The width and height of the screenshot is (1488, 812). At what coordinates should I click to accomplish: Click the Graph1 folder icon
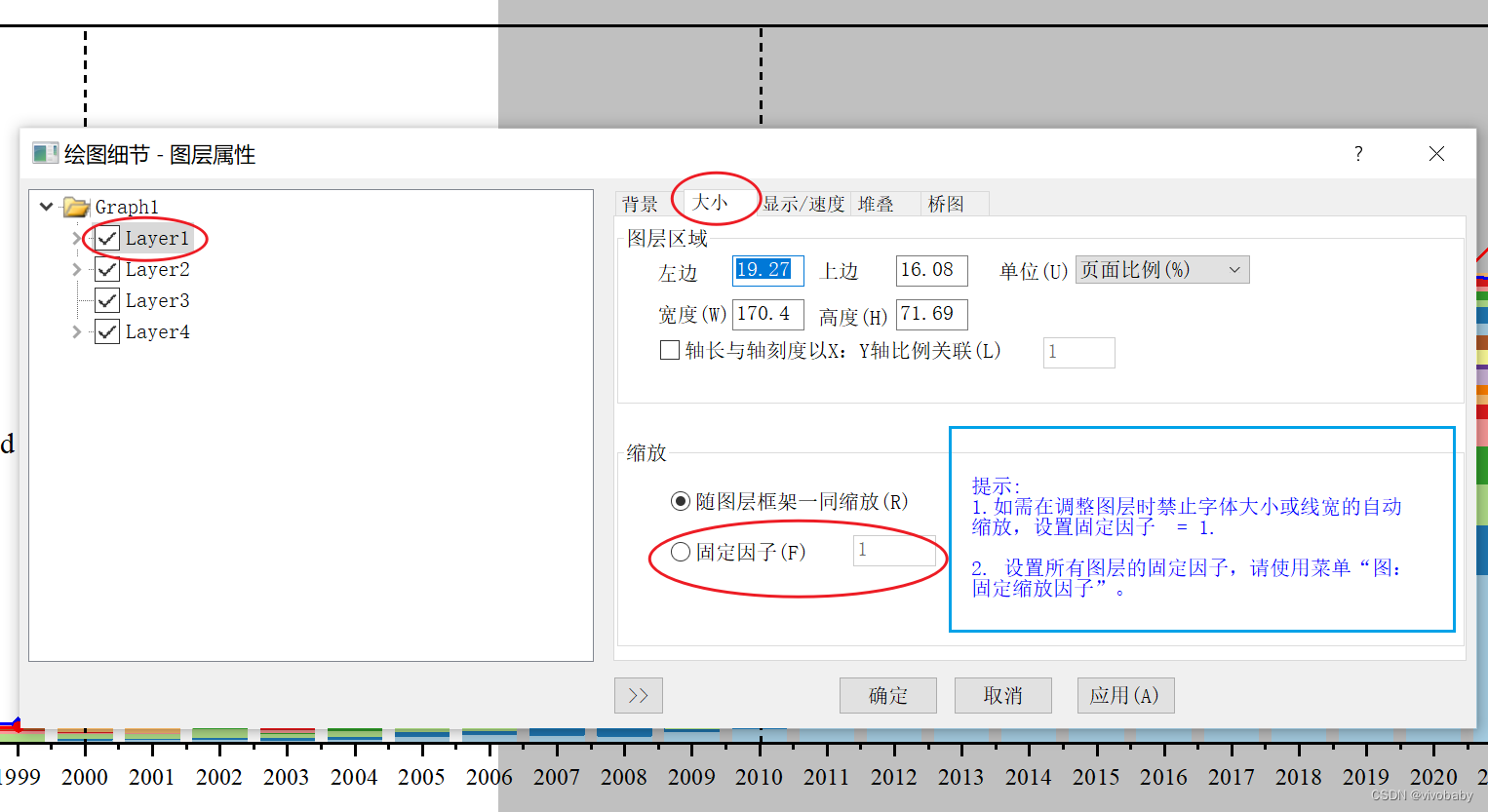[x=76, y=207]
